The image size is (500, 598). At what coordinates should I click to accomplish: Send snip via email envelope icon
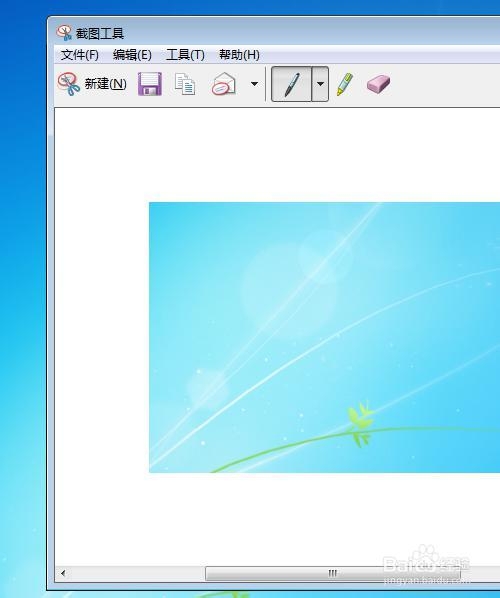point(224,84)
